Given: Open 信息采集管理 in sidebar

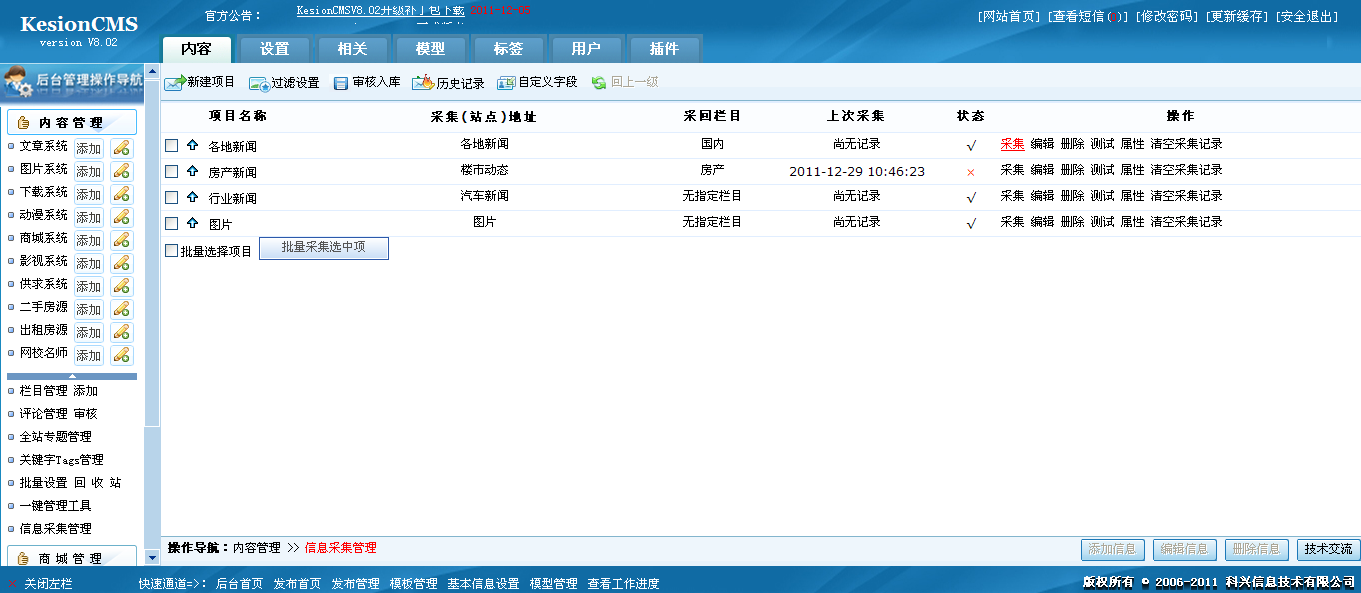Looking at the screenshot, I should [x=56, y=528].
